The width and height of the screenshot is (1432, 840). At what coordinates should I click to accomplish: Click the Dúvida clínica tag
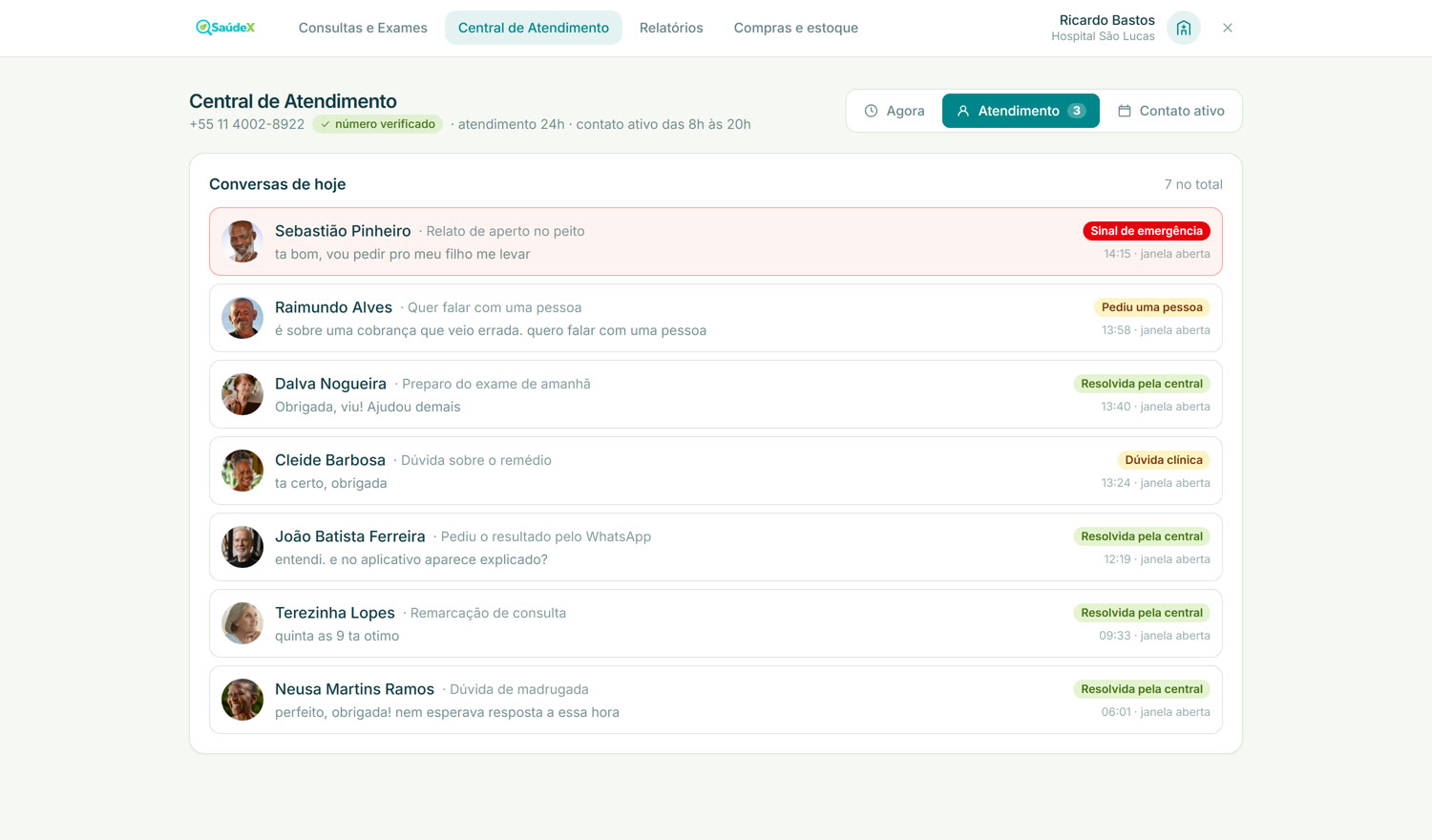click(1164, 460)
